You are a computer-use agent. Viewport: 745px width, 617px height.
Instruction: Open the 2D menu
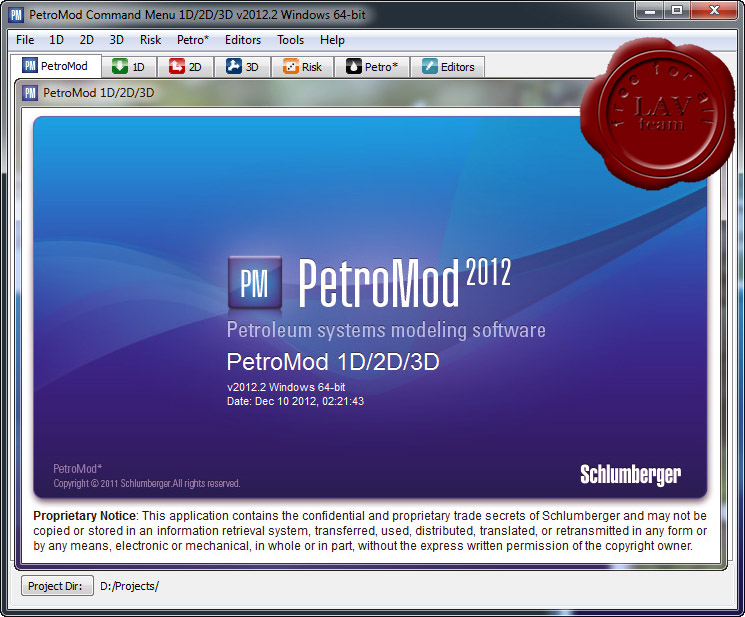click(x=86, y=40)
